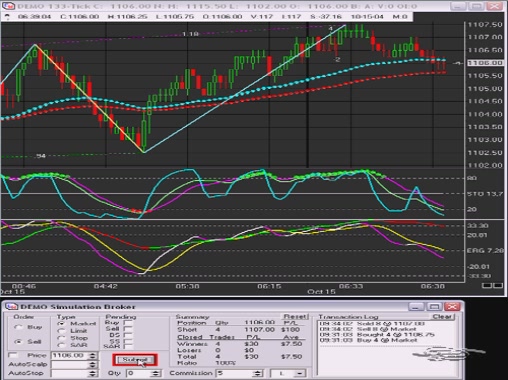Click the 1102.00 price axis label
The image size is (508, 380).
pos(485,165)
